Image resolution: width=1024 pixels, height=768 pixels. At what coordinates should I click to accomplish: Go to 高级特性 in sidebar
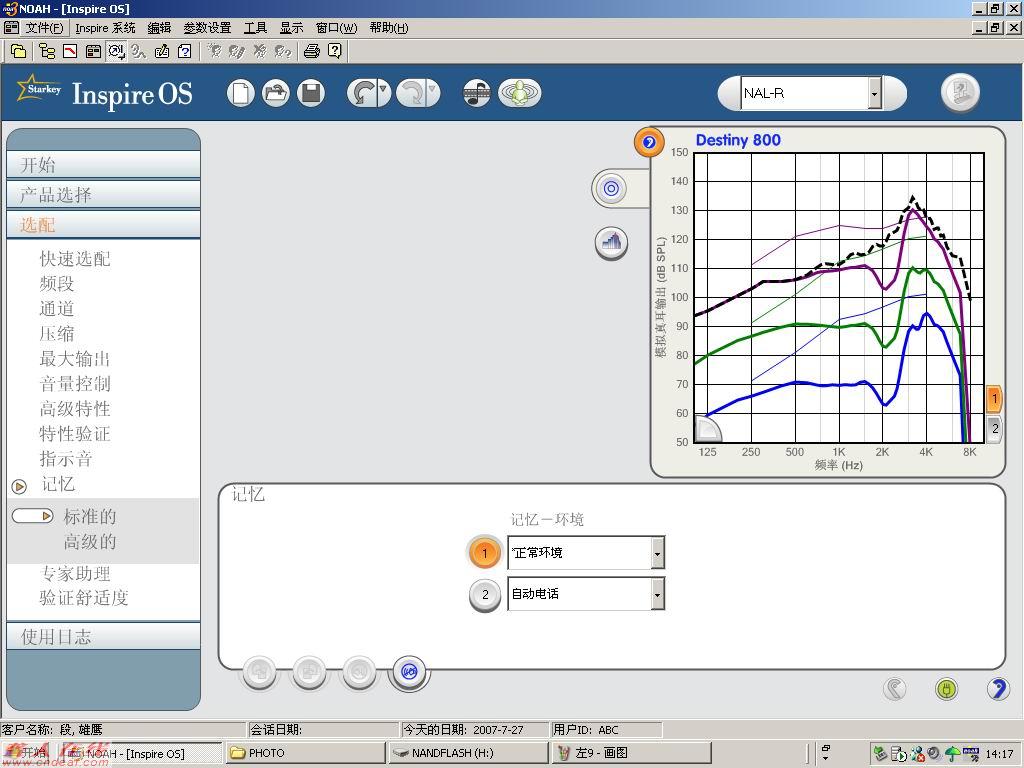(x=75, y=409)
